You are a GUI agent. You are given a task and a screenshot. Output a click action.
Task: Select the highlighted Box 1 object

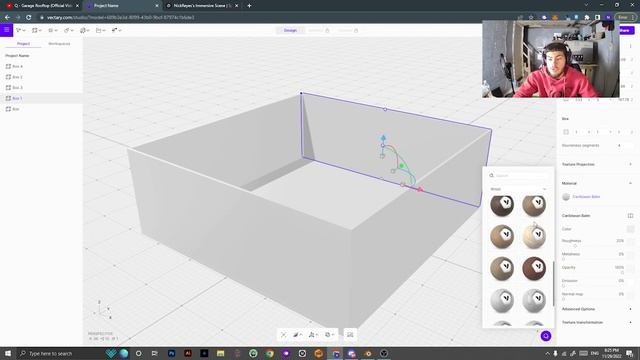pyautogui.click(x=41, y=98)
